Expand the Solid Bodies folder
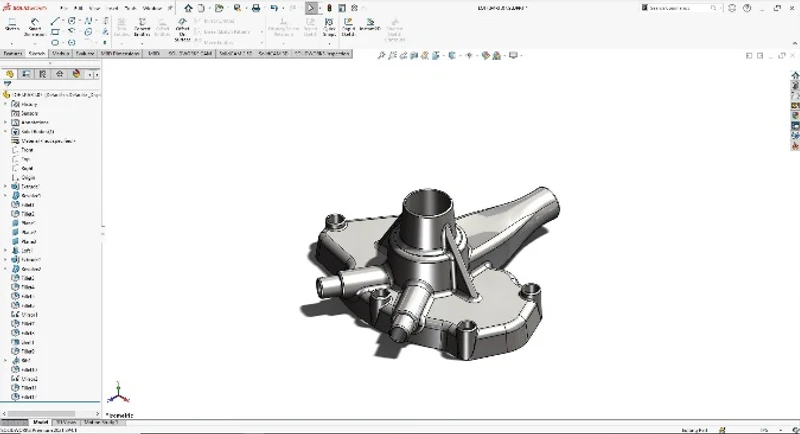 coord(6,132)
